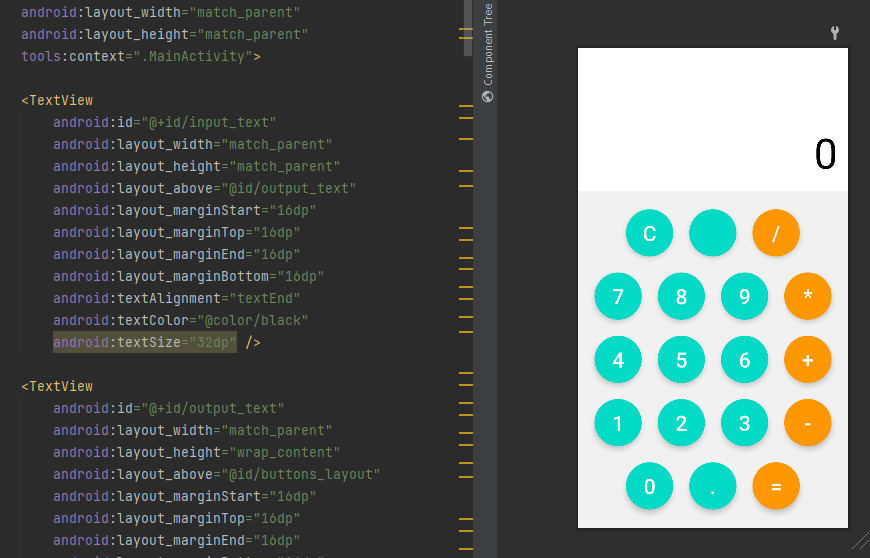Click android:layout_height="wrap_content" line
The height and width of the screenshot is (558, 870).
point(196,452)
